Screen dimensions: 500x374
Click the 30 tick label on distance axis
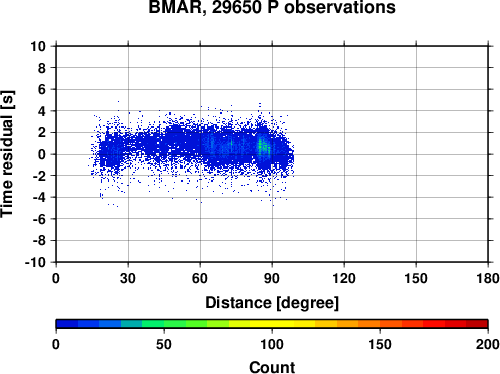pyautogui.click(x=128, y=278)
